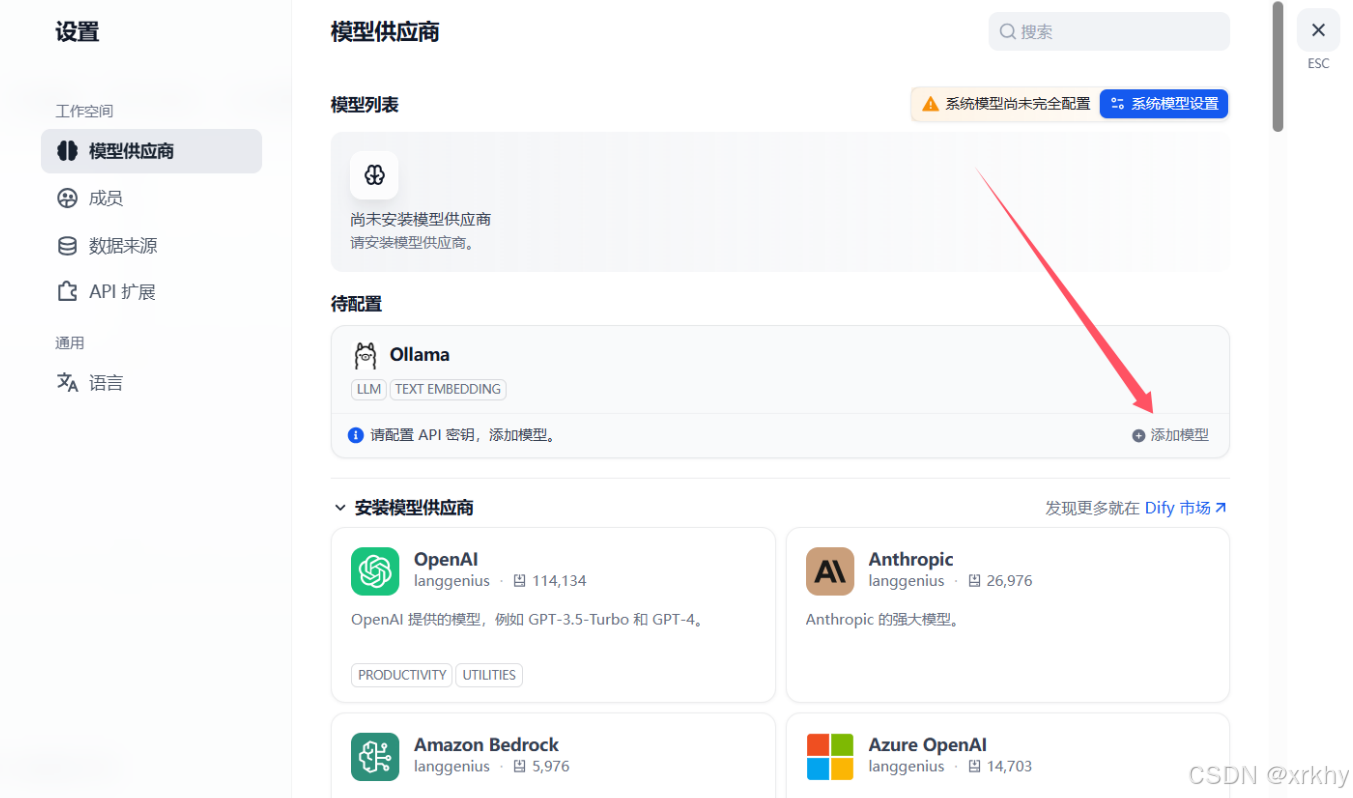Open the Dify 市场 marketplace link

click(x=1186, y=508)
